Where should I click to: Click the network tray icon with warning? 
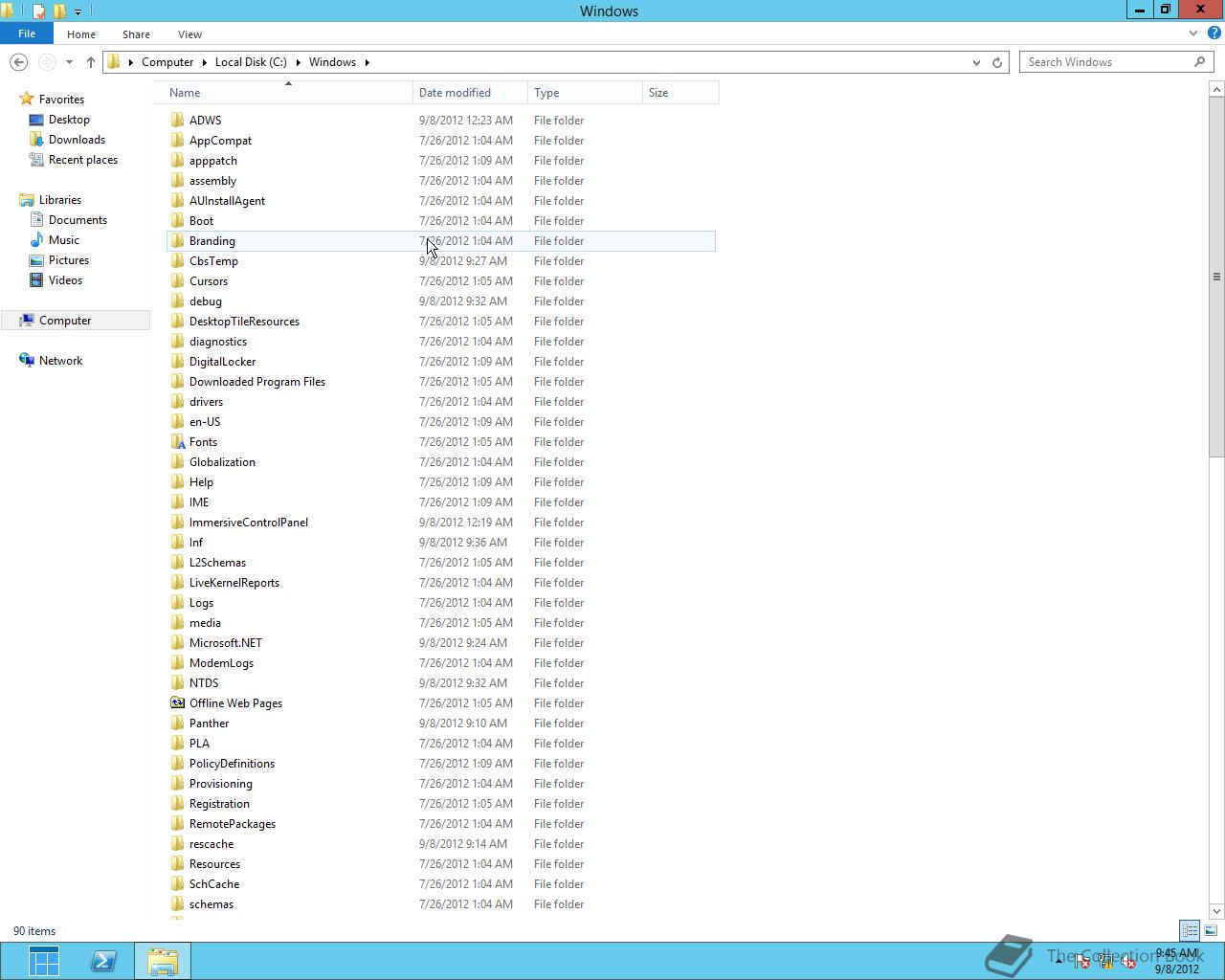pos(1105,962)
